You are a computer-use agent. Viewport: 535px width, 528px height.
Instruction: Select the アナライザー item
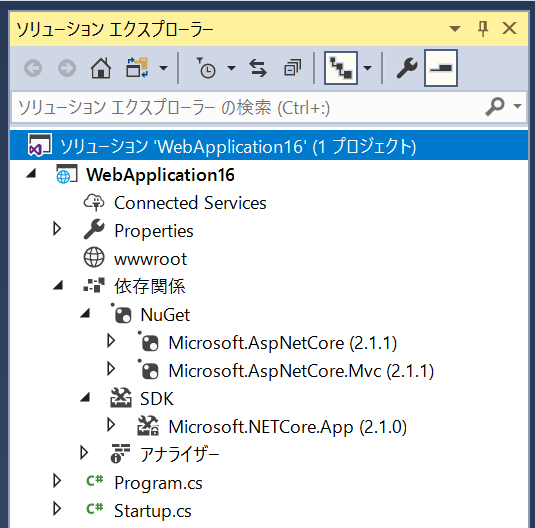tap(180, 455)
